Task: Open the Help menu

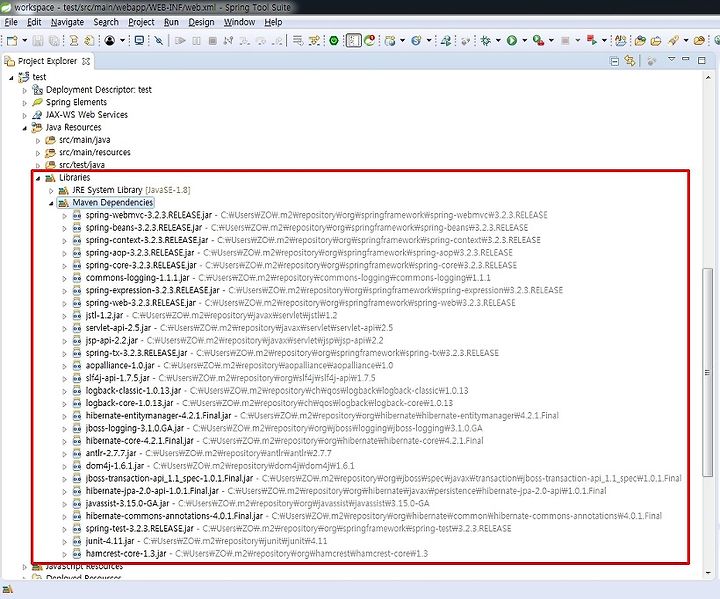Action: 273,22
